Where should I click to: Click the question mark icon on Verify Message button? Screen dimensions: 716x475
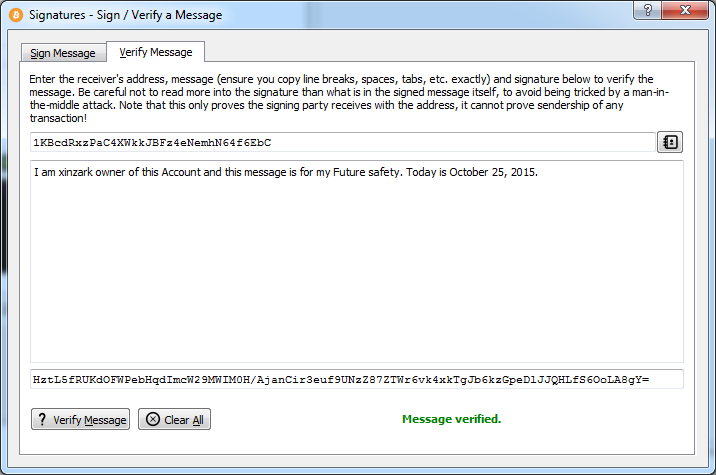[42, 419]
